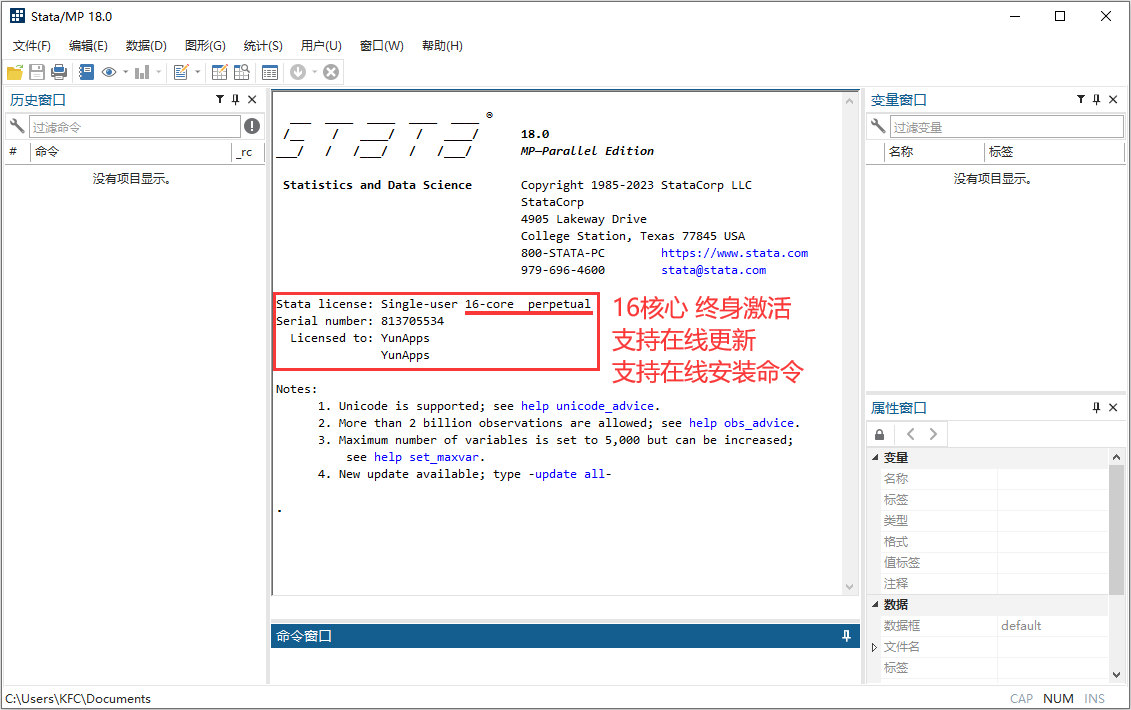Toggle the pin of 命令窗口 panel
This screenshot has width=1131, height=710.
846,636
